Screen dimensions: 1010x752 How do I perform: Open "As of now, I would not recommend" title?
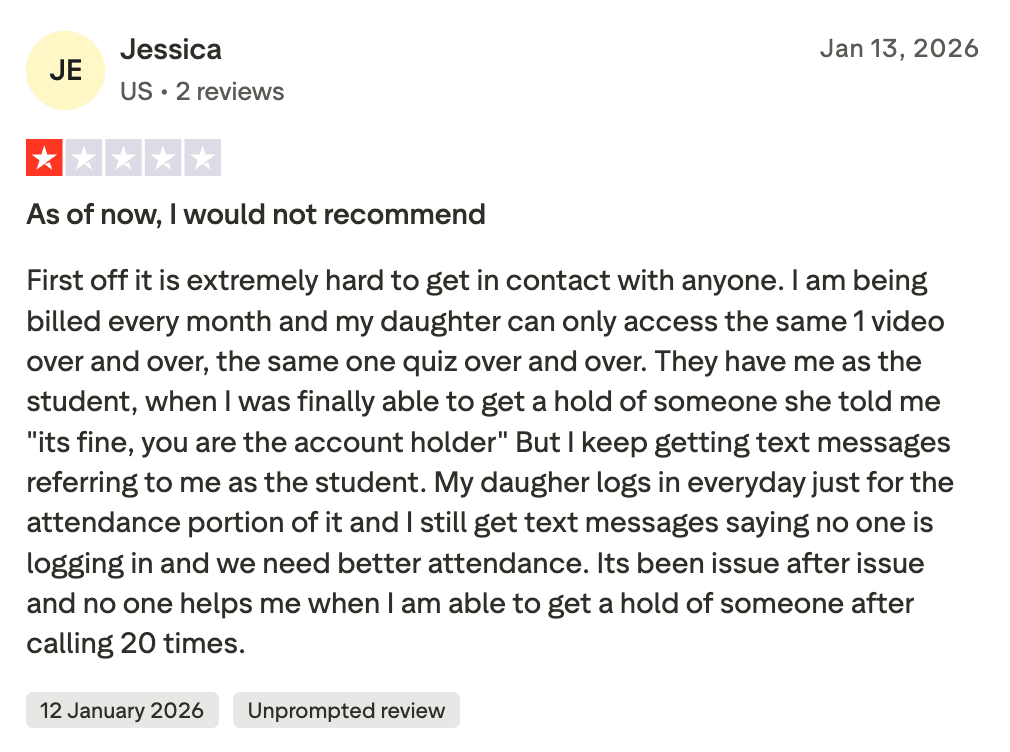(256, 214)
